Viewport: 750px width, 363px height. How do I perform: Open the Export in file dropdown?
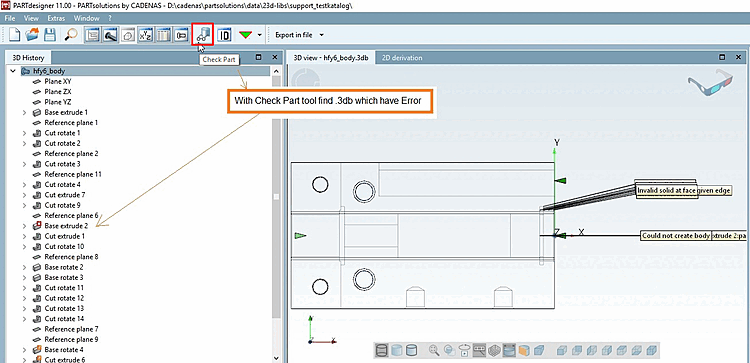coord(299,35)
